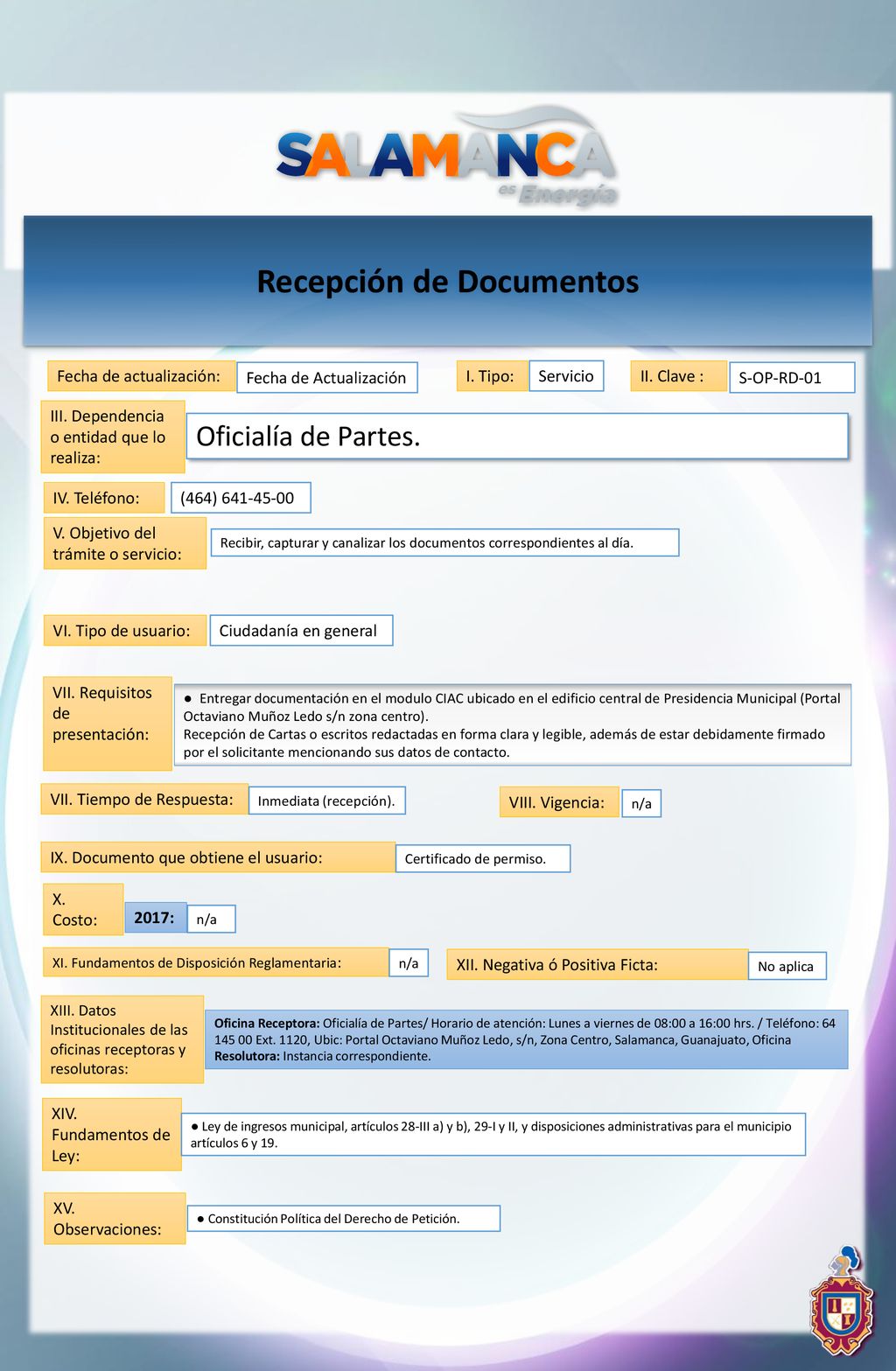Select the 'Oficina Receptora' details block

click(527, 1039)
